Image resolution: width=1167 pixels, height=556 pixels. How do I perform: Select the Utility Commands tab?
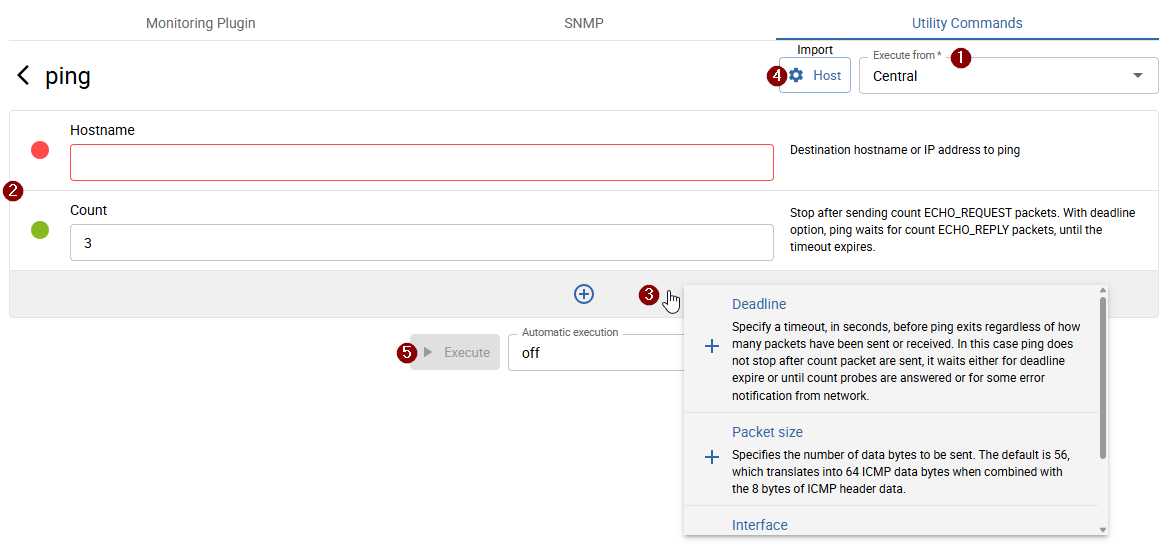(x=967, y=23)
